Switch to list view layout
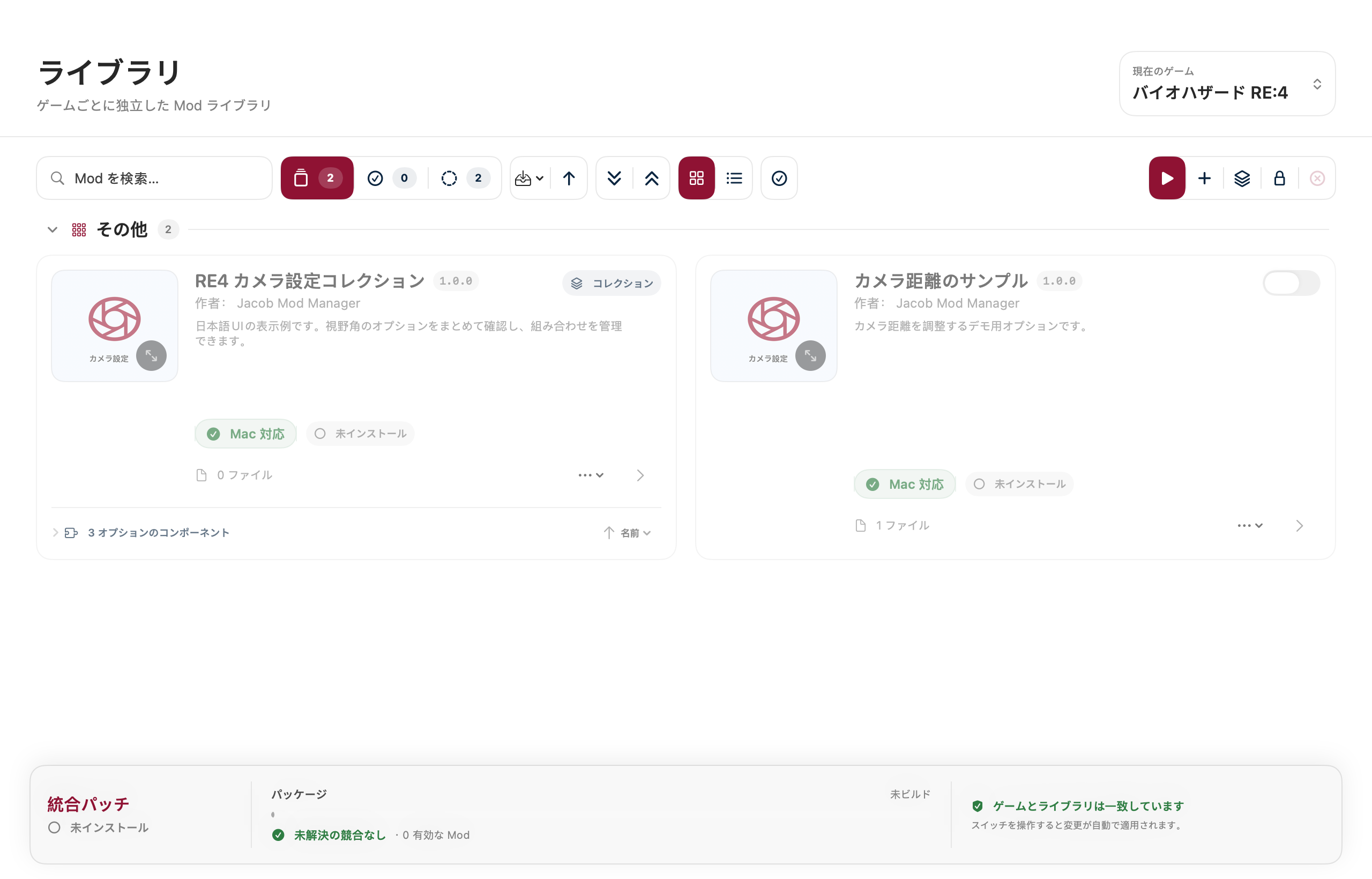Viewport: 1372px width, 879px height. point(734,178)
